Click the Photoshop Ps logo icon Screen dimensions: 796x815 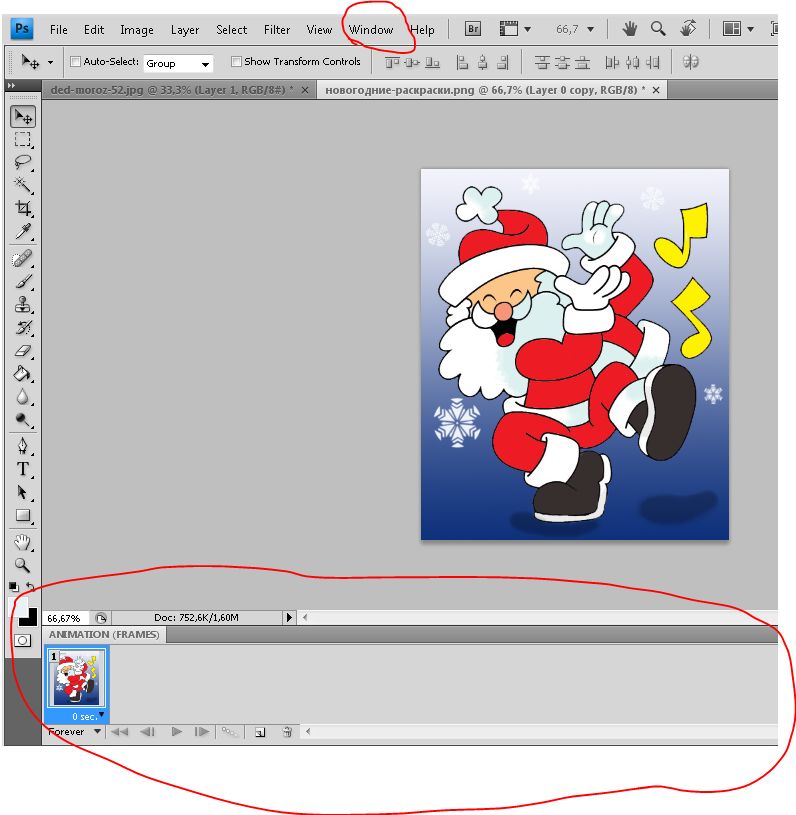click(x=22, y=29)
